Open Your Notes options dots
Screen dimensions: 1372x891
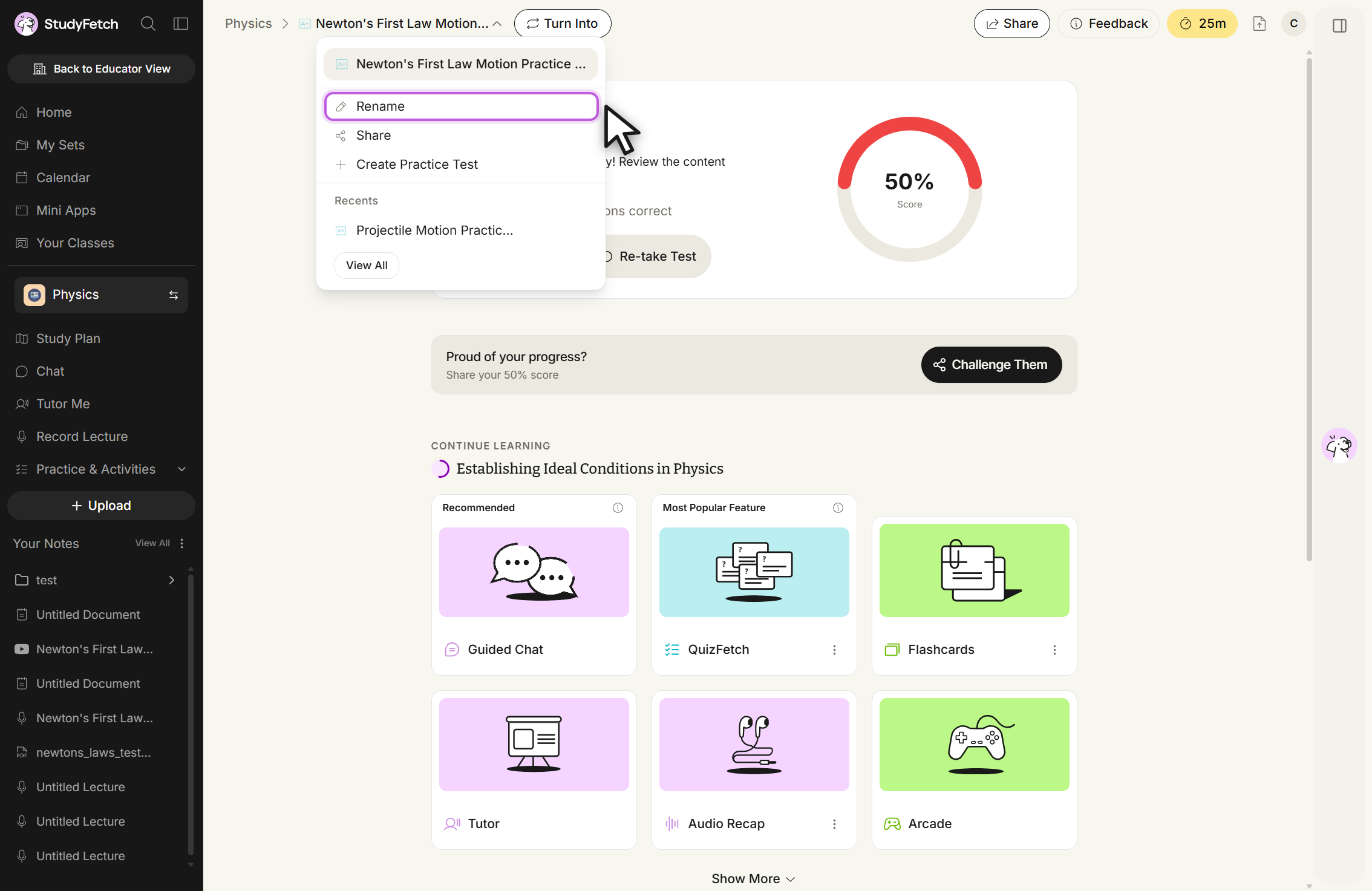[x=181, y=543]
